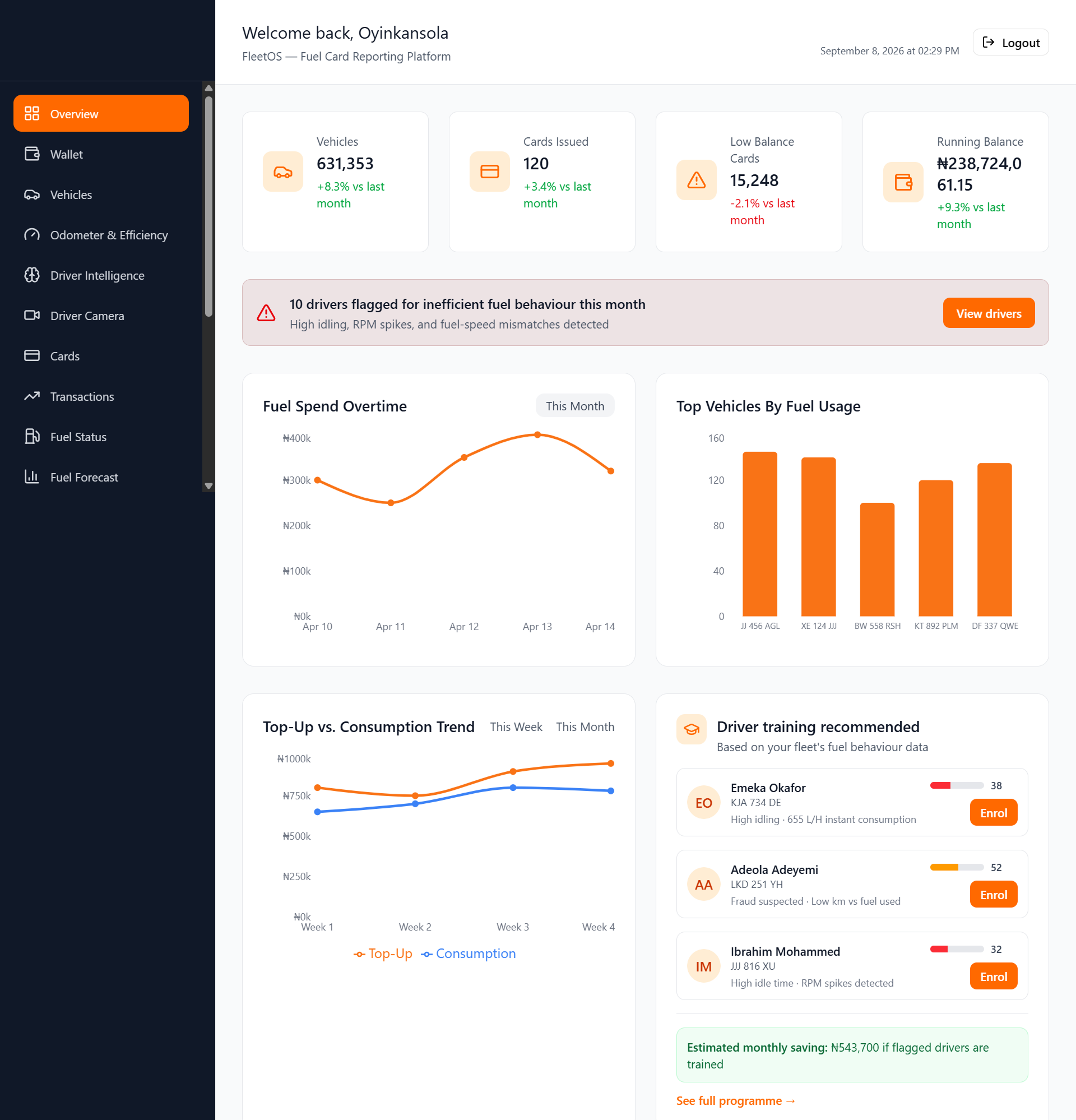
Task: Enrol Ibrahim Mohammed in training
Action: 994,976
